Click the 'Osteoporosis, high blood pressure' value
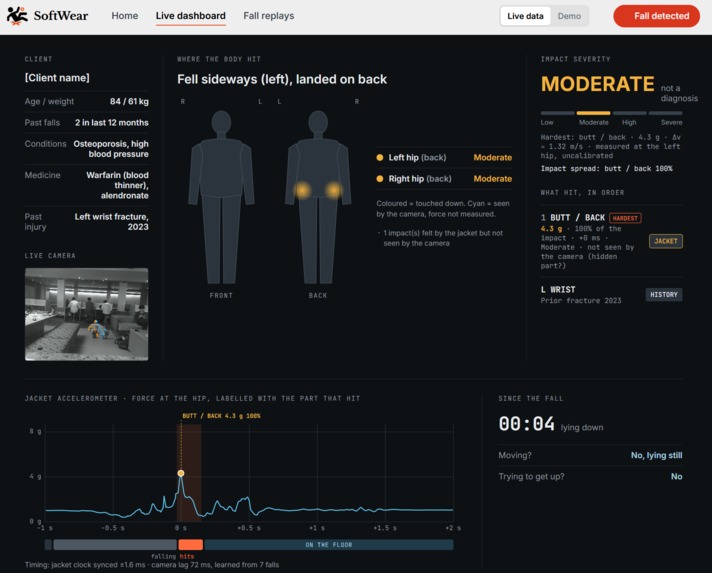The width and height of the screenshot is (712, 573). pos(111,149)
